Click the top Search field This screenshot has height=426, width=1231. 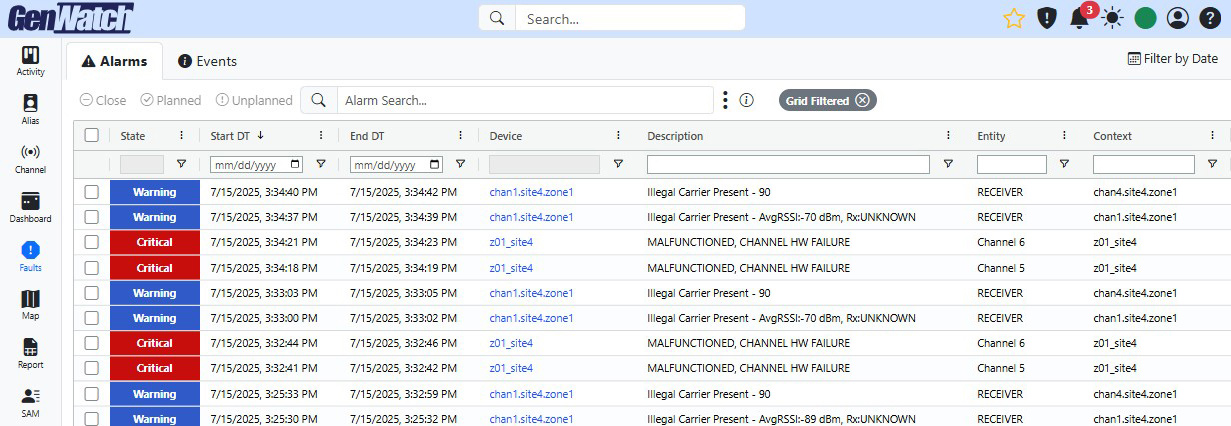(x=630, y=18)
